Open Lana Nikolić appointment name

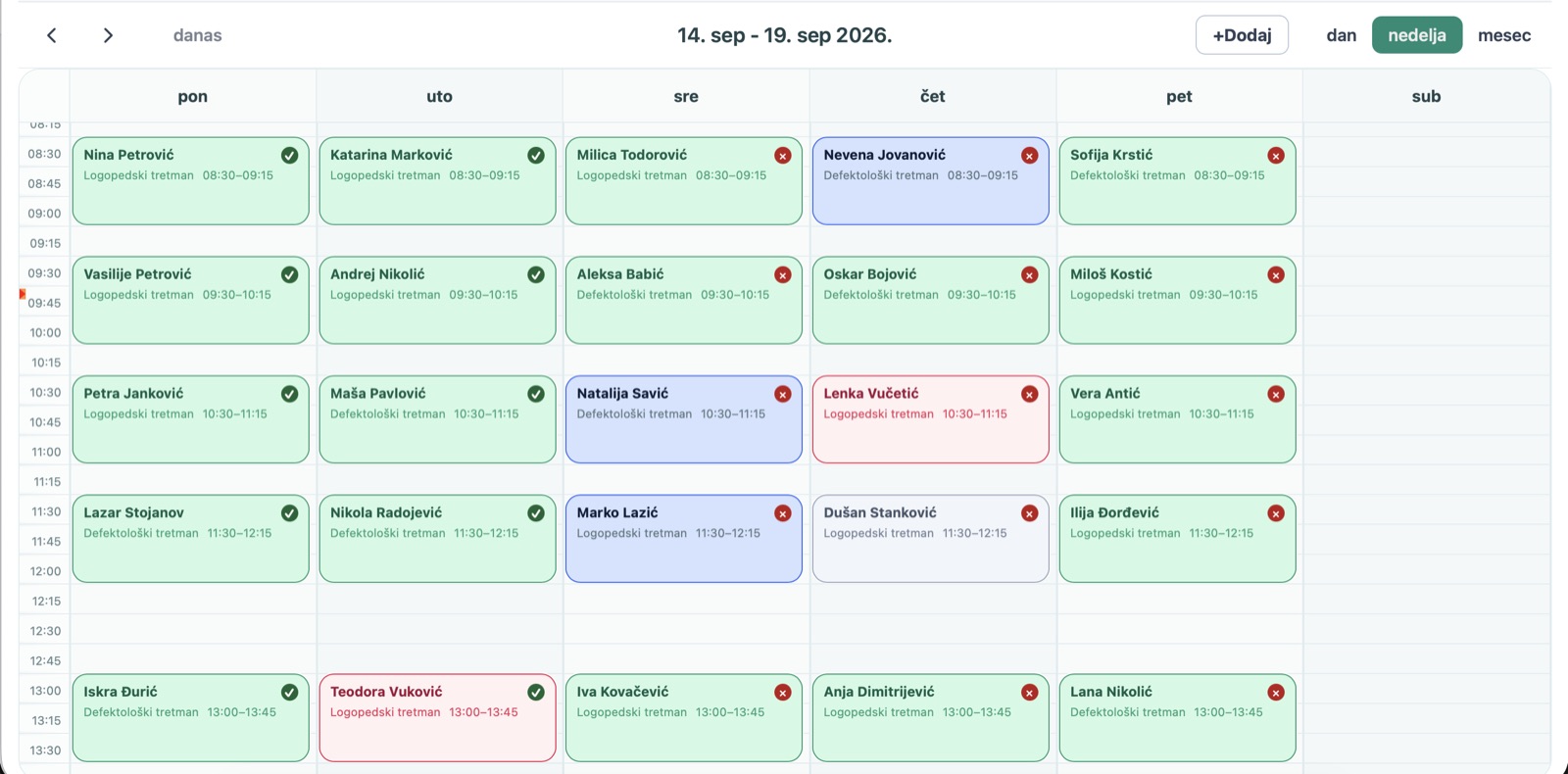pos(1111,692)
